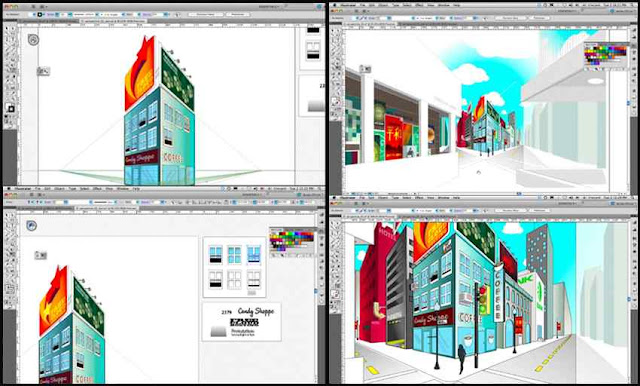Open the Window menu in bottom-left window
The height and width of the screenshot is (386, 640).
(x=123, y=189)
